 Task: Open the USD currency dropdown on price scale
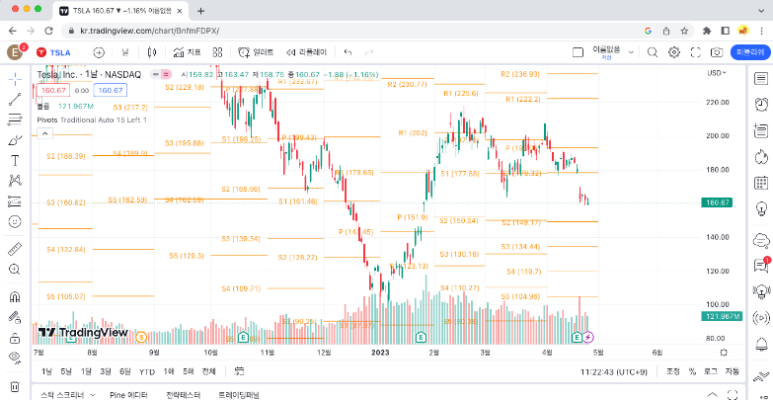716,73
